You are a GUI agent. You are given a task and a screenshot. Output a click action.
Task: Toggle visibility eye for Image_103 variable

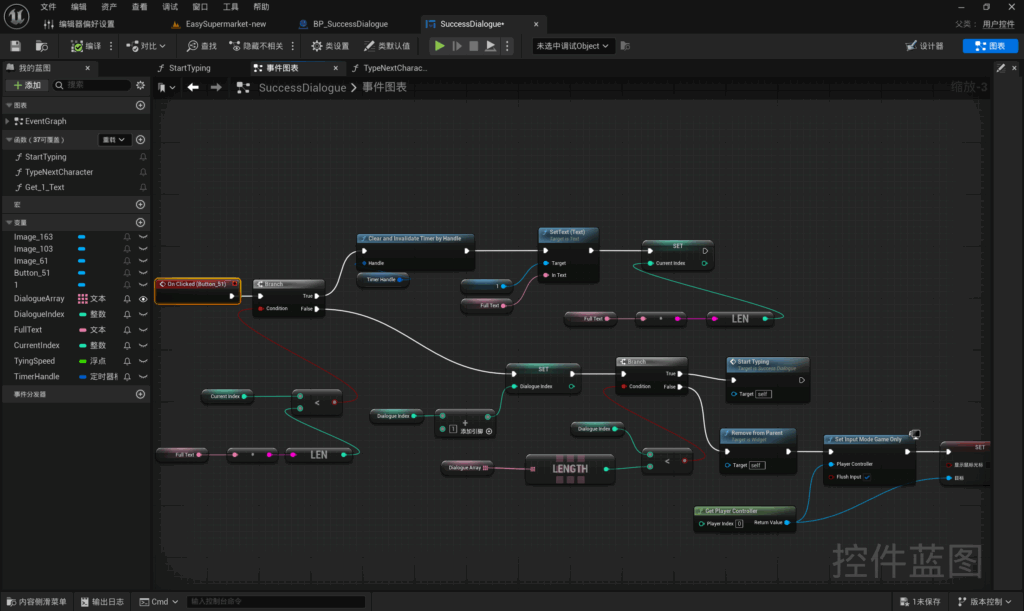pyautogui.click(x=143, y=249)
